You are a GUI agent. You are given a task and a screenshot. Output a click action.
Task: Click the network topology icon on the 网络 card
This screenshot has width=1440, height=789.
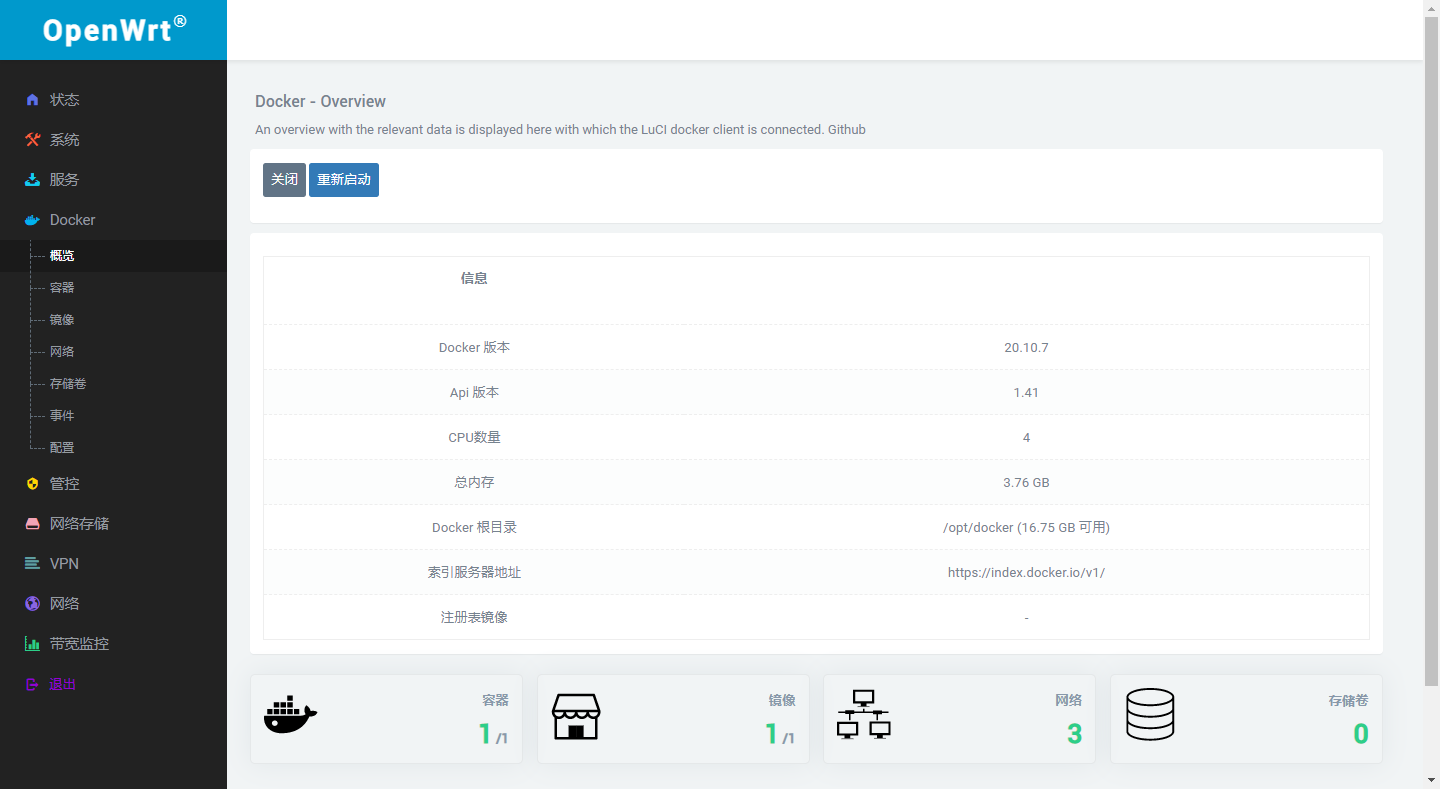click(863, 716)
